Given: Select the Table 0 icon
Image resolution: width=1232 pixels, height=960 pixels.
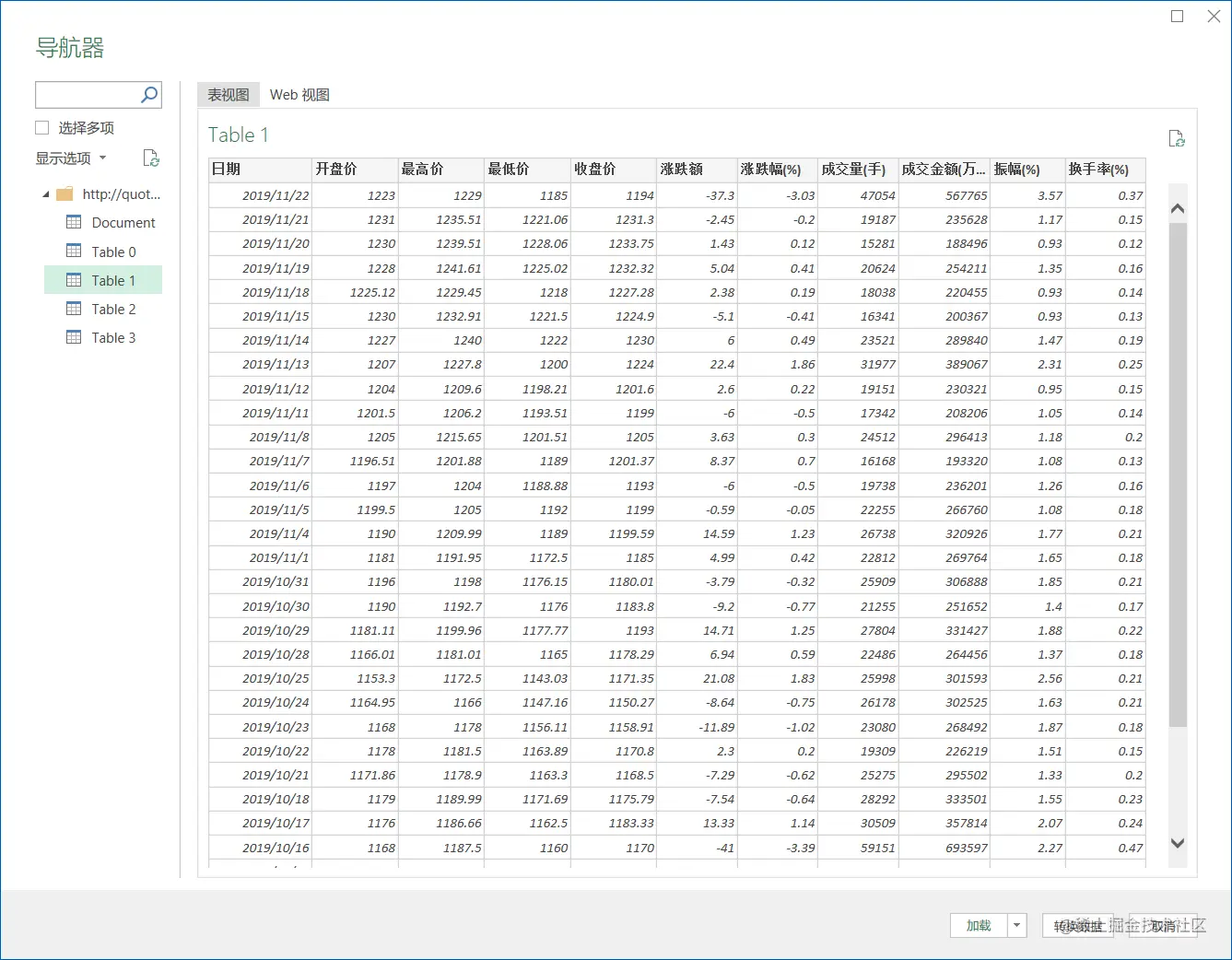Looking at the screenshot, I should [74, 251].
